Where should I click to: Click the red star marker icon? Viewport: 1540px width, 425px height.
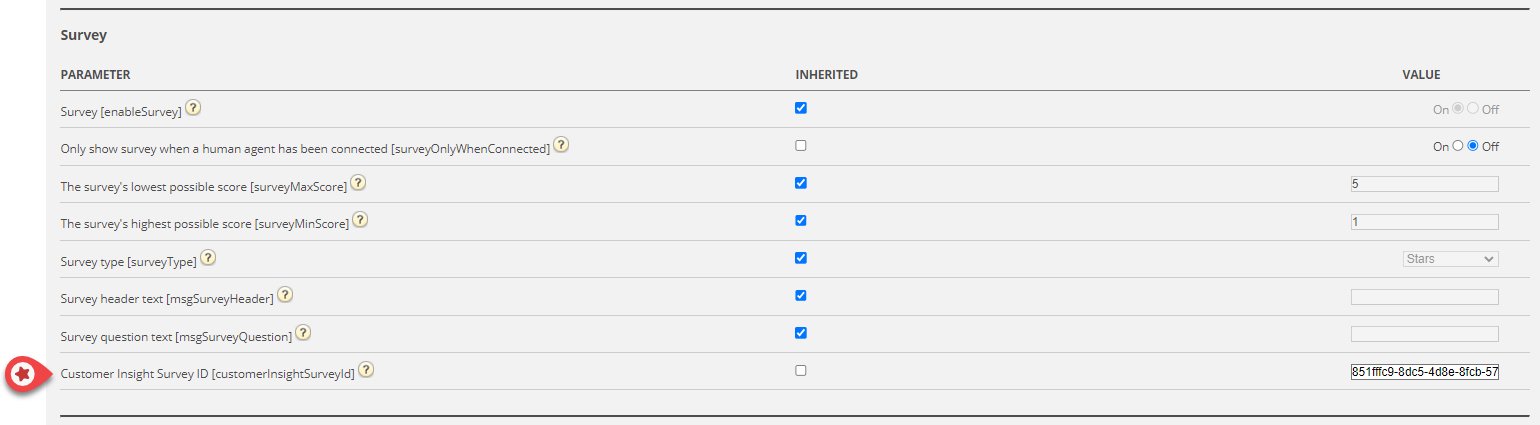21,374
